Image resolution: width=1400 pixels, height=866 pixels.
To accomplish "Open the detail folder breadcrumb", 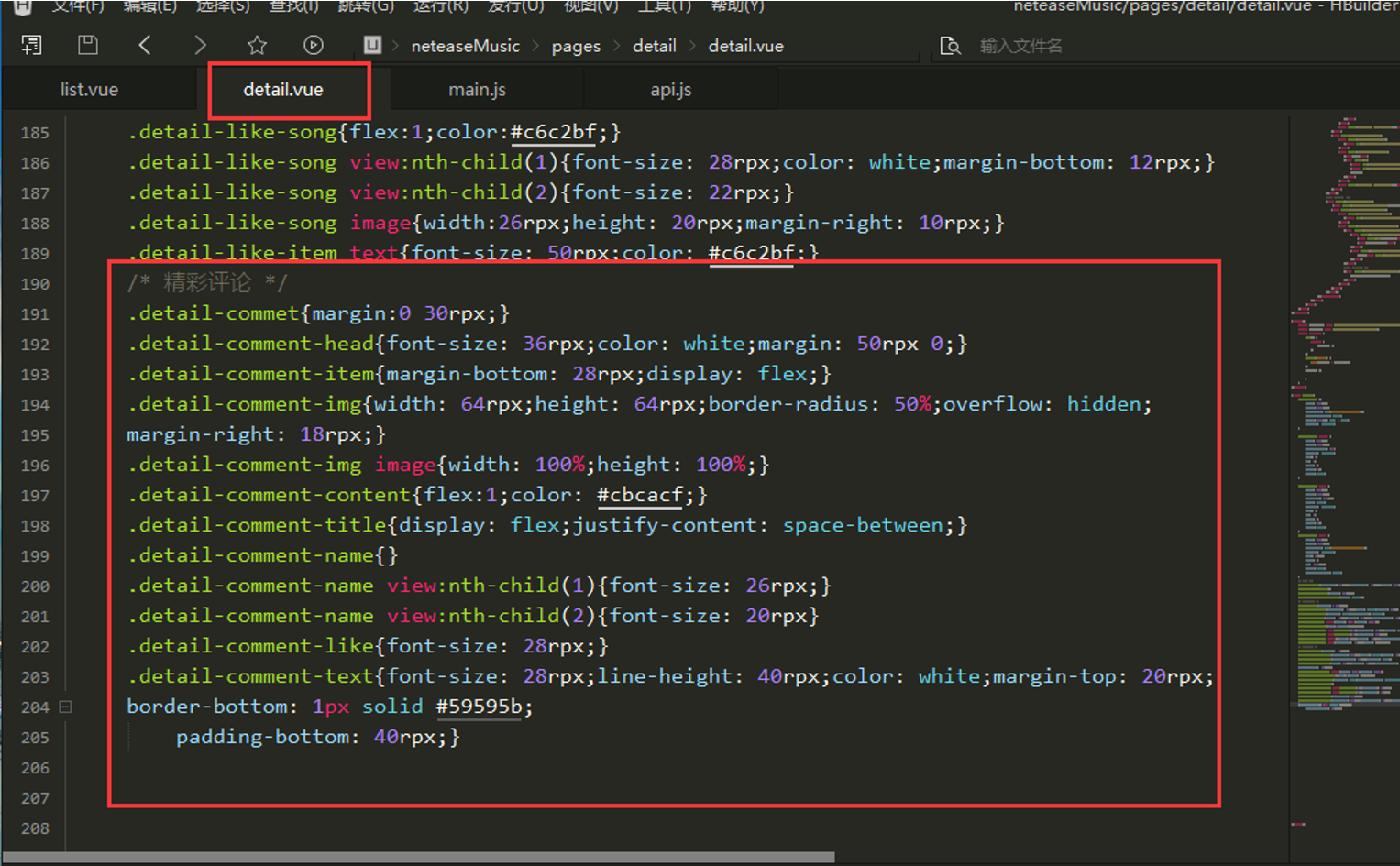I will (654, 46).
